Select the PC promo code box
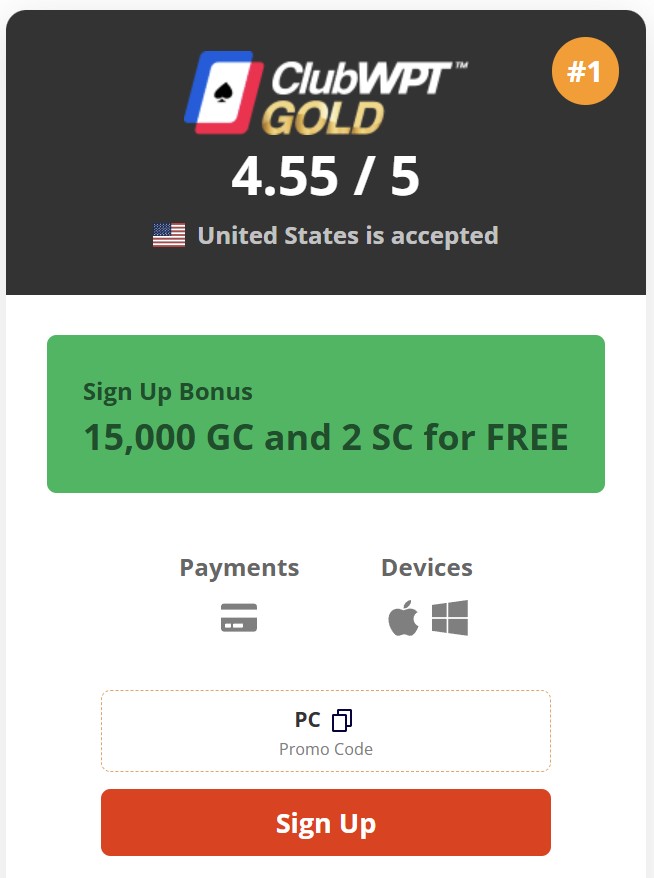 326,731
